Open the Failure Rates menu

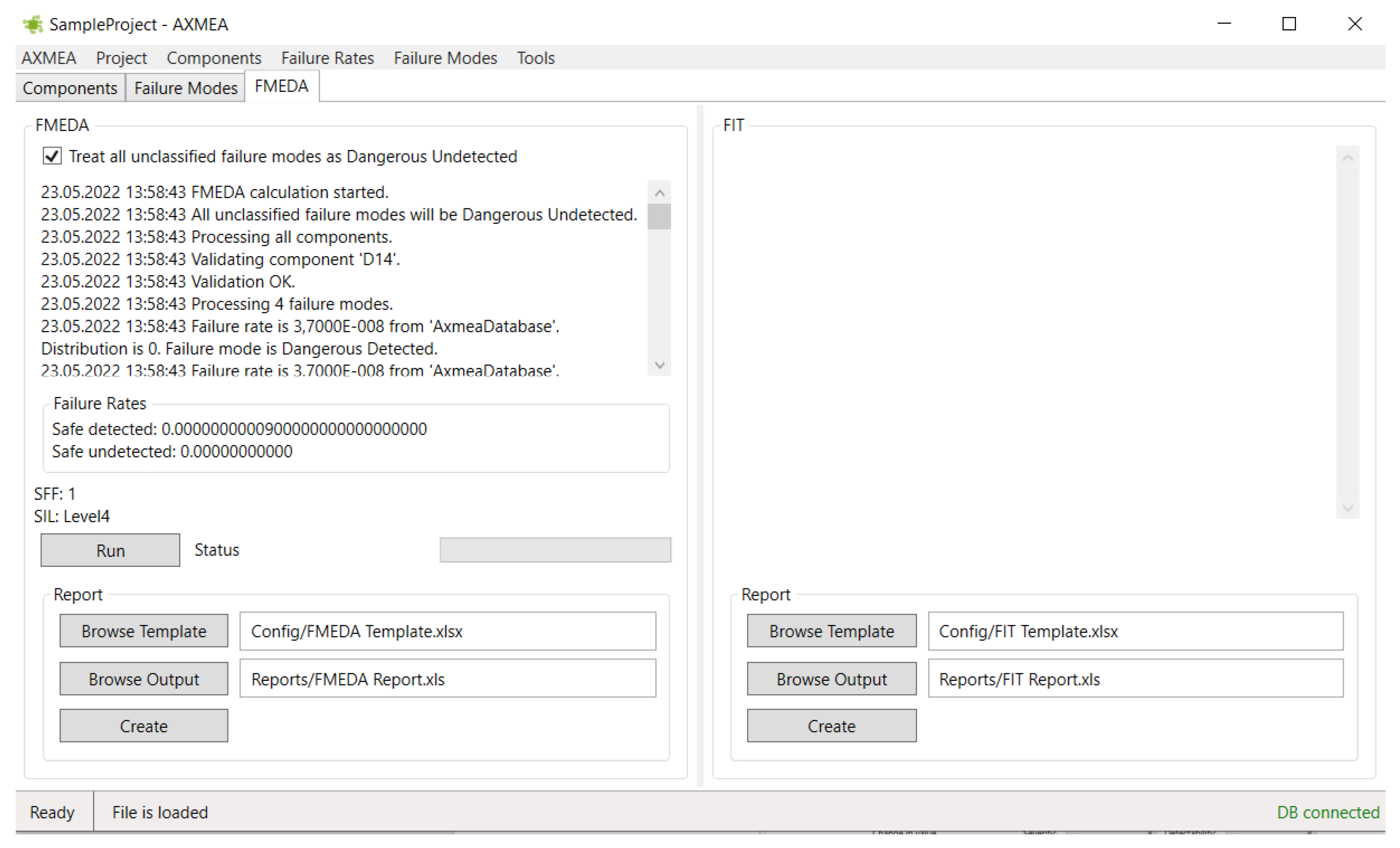pos(327,58)
